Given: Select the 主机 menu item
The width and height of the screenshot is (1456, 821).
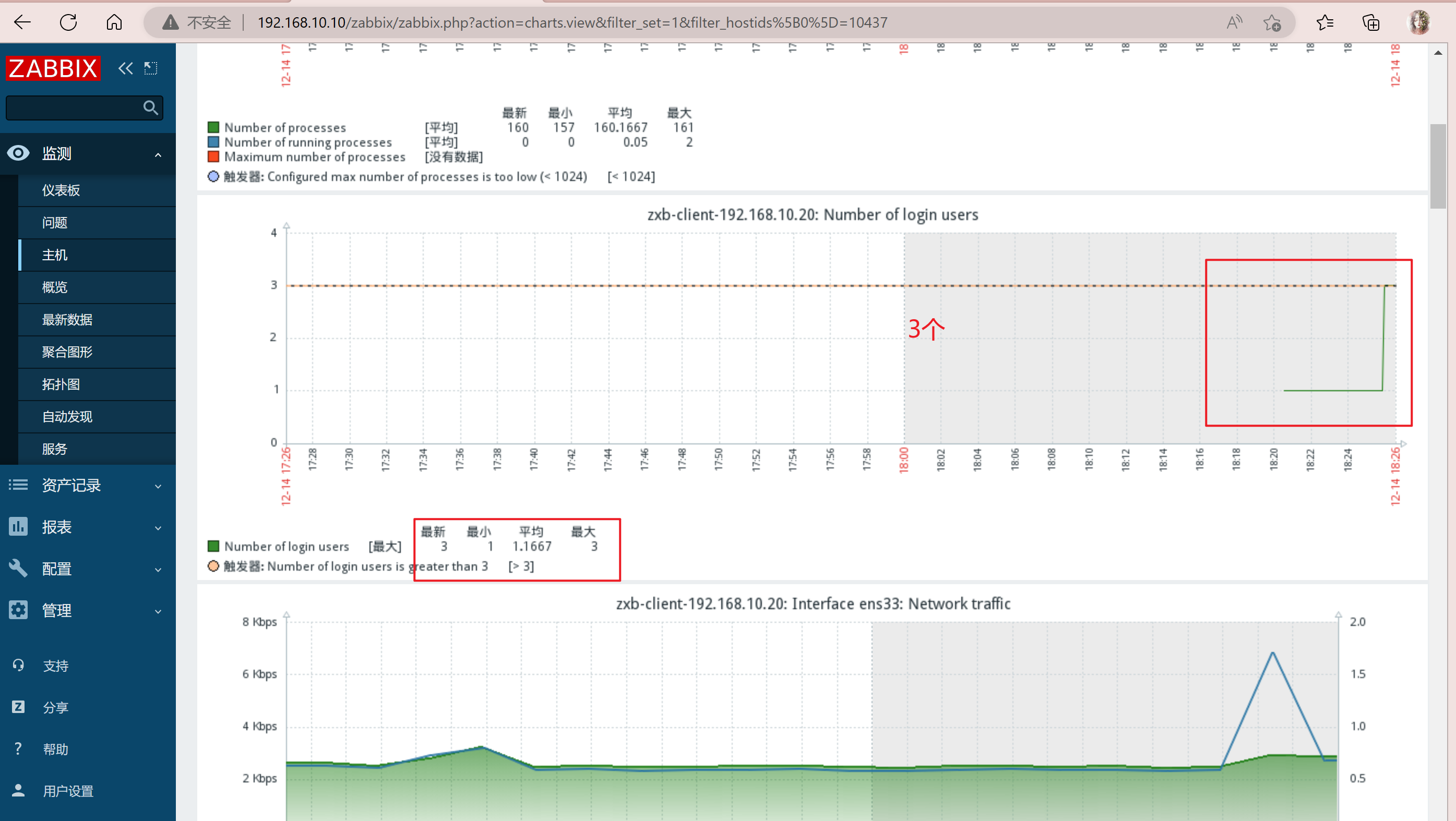Looking at the screenshot, I should [97, 256].
